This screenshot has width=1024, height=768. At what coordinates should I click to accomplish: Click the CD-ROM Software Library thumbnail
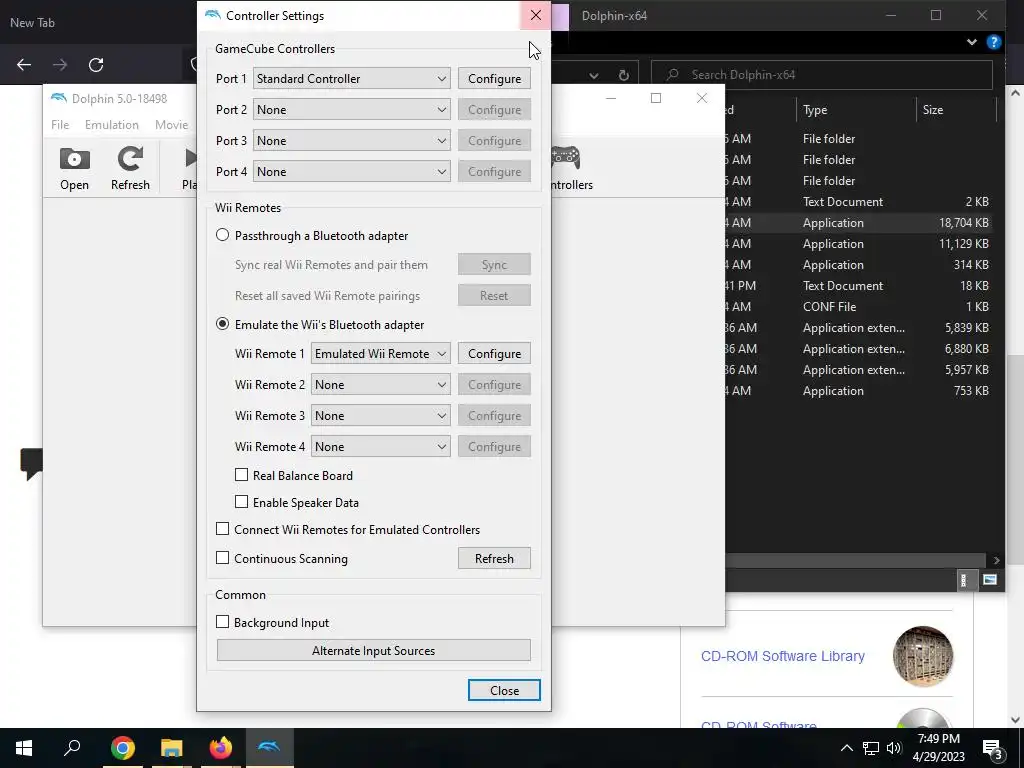[923, 656]
